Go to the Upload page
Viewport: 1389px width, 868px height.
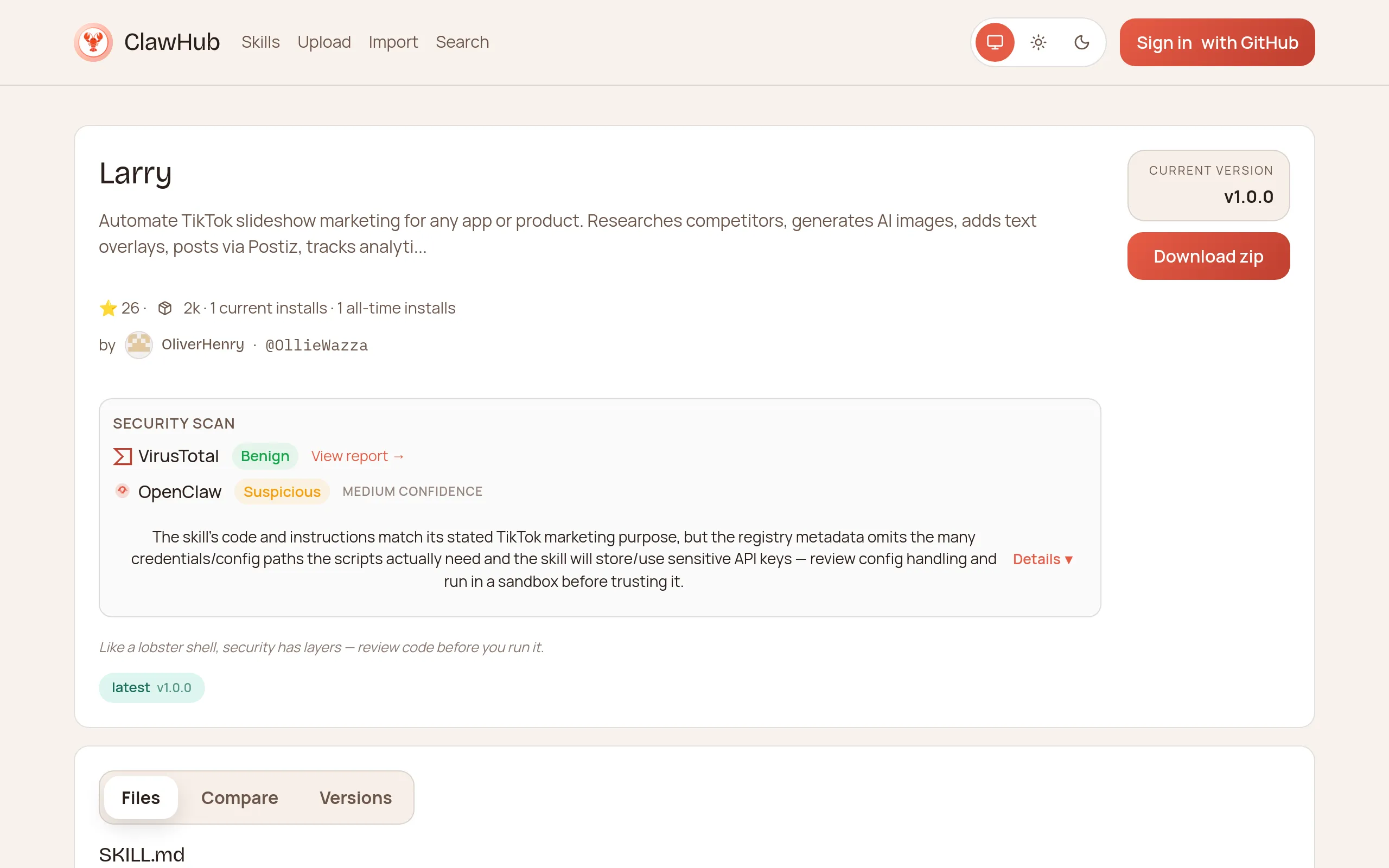coord(324,42)
